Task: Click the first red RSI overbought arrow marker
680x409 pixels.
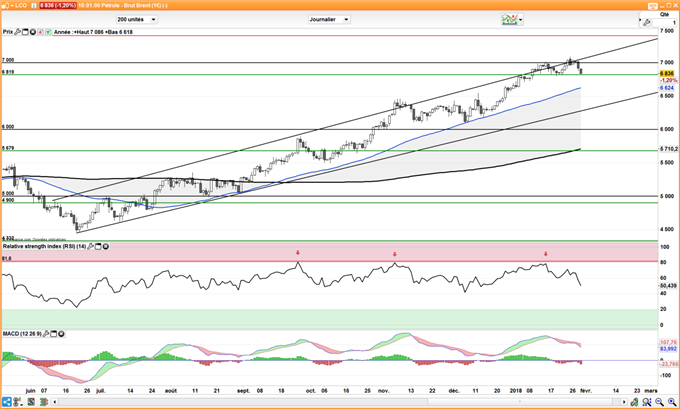Action: point(298,252)
